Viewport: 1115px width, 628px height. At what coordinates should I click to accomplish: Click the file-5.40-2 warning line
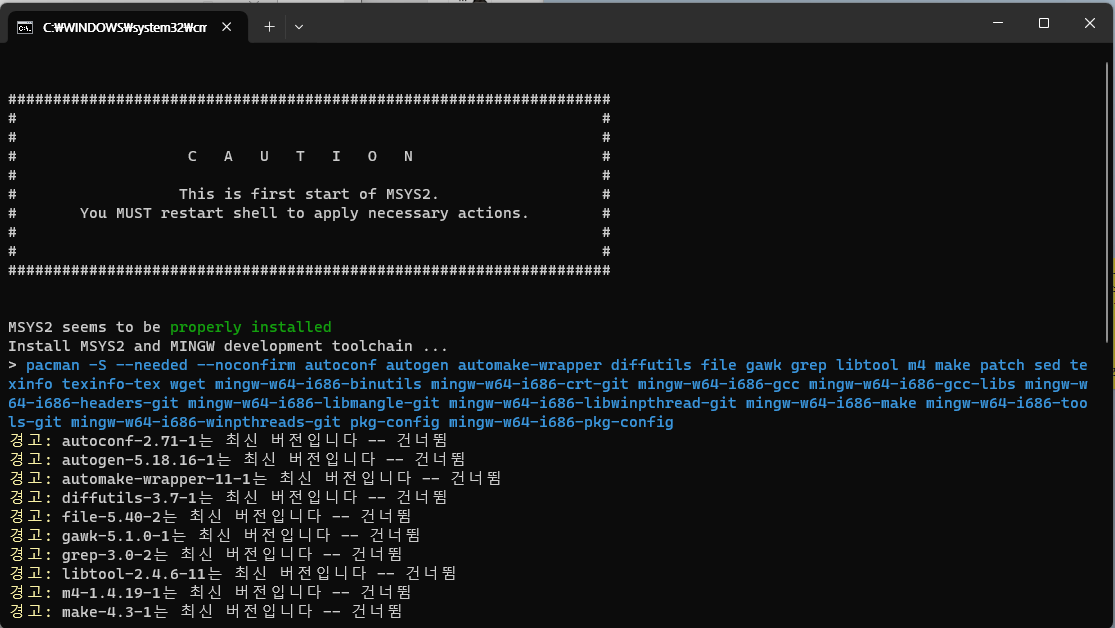(x=210, y=516)
